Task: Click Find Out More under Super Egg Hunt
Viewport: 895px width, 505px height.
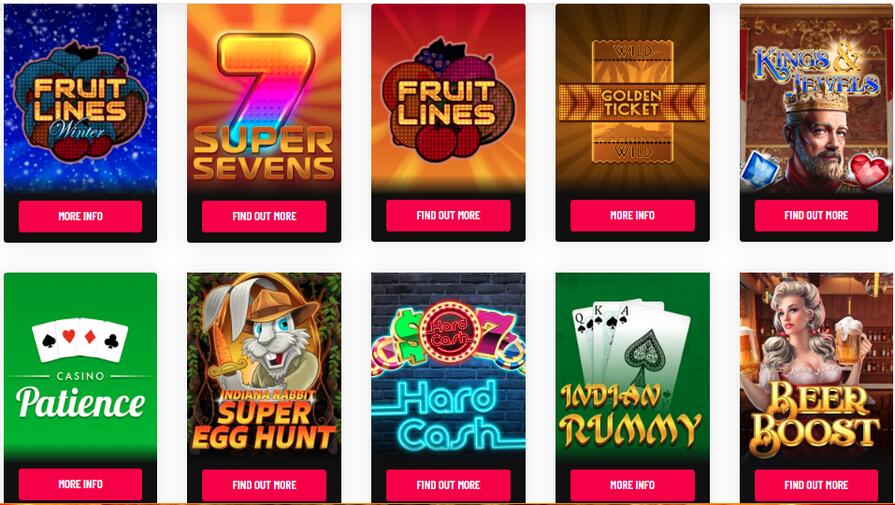Action: pyautogui.click(x=264, y=485)
